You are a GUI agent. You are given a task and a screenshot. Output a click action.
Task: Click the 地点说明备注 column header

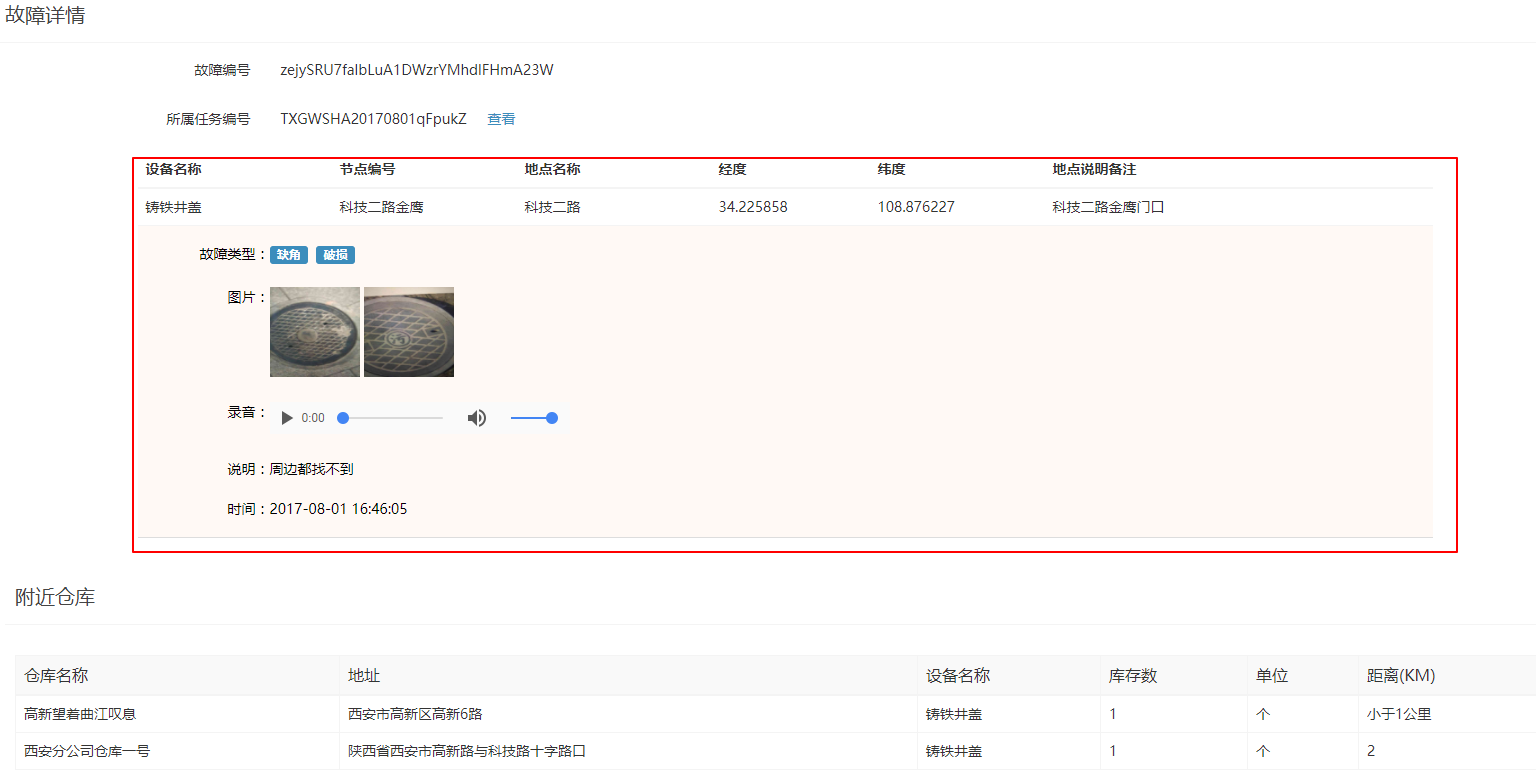pyautogui.click(x=1094, y=170)
